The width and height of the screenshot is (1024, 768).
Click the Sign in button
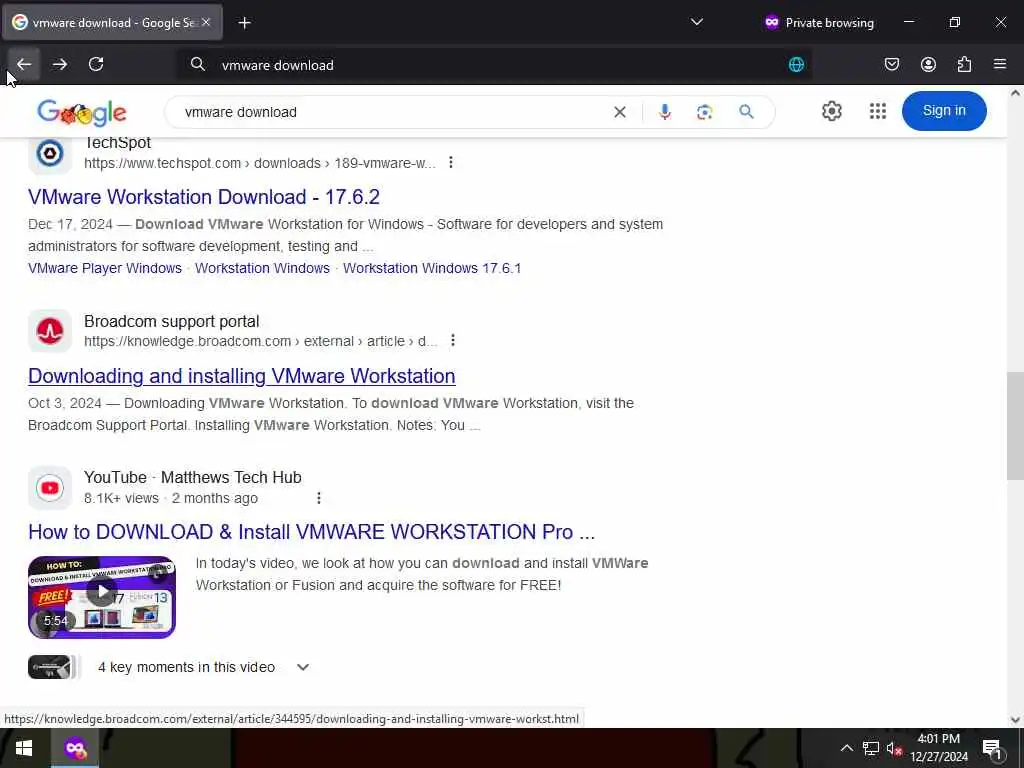[x=944, y=110]
